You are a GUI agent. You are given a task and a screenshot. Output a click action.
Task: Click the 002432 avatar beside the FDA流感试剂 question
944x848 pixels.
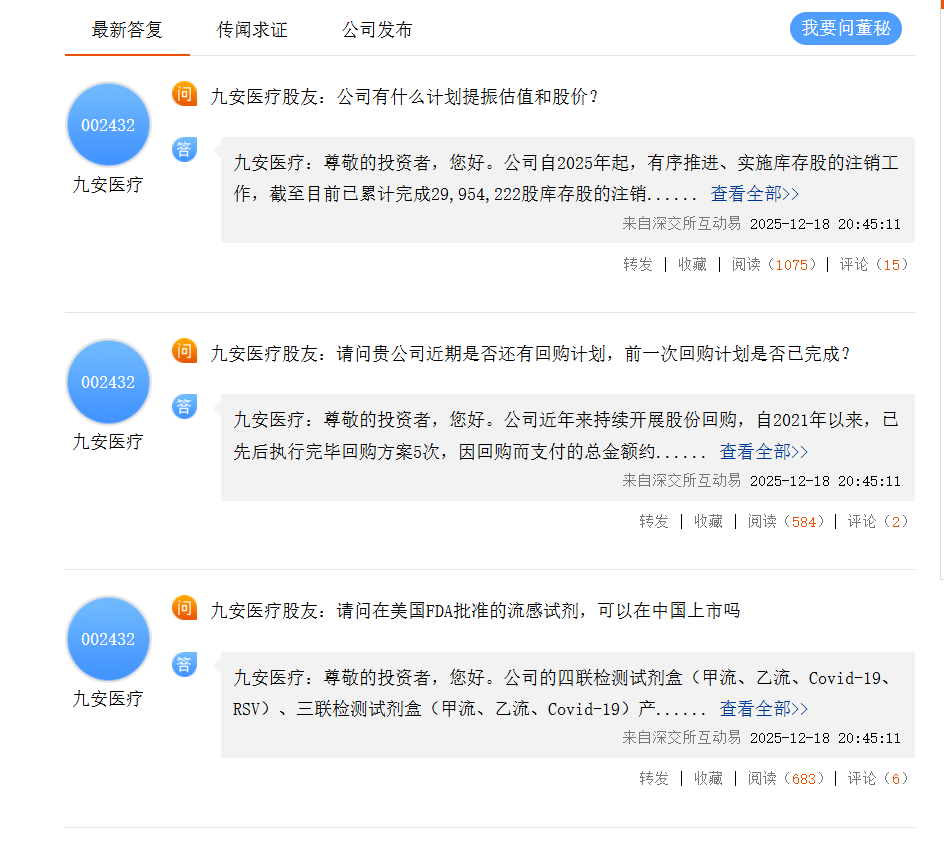[x=108, y=639]
